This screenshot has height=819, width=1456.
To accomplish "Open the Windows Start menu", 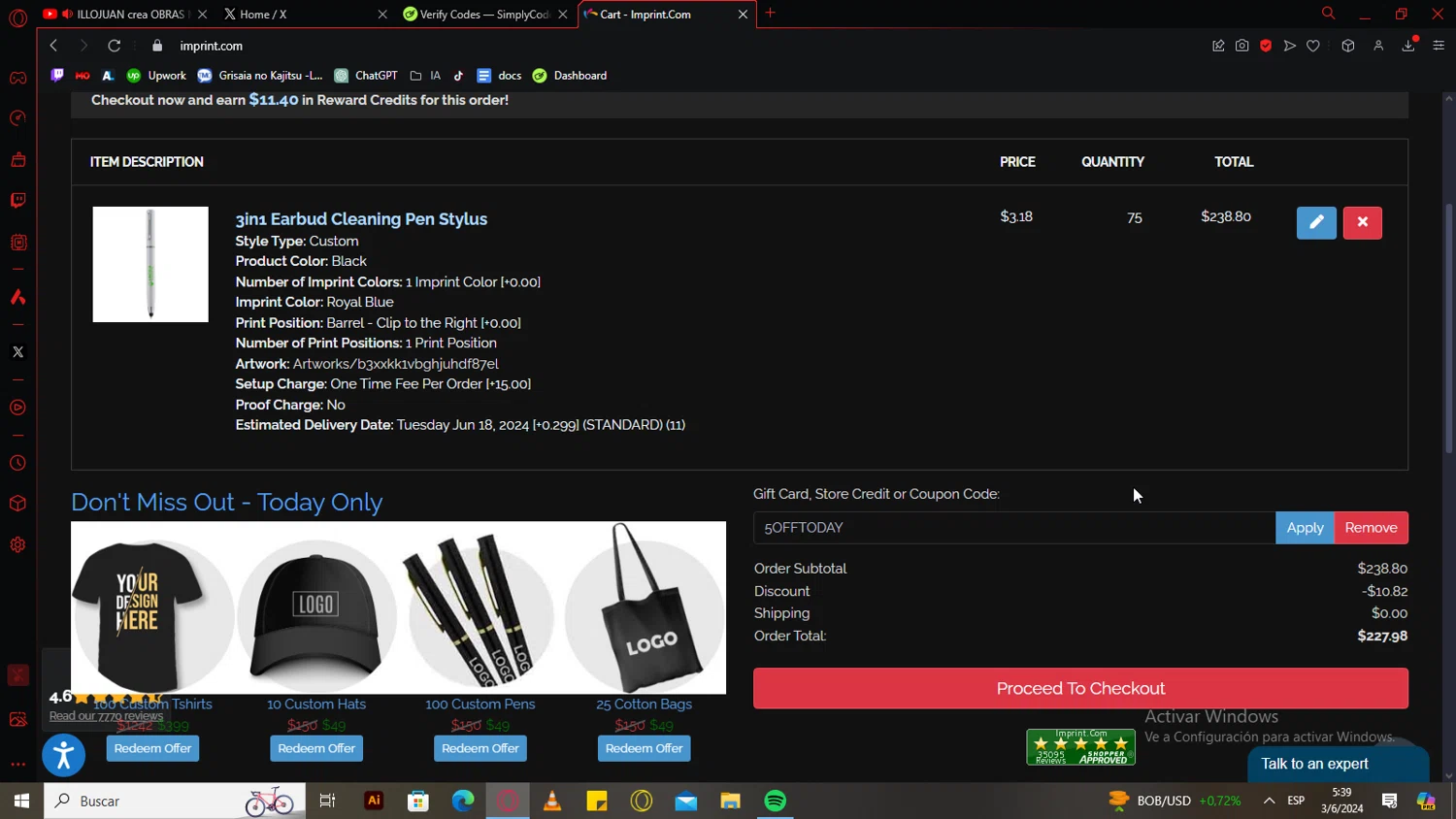I will click(x=21, y=801).
